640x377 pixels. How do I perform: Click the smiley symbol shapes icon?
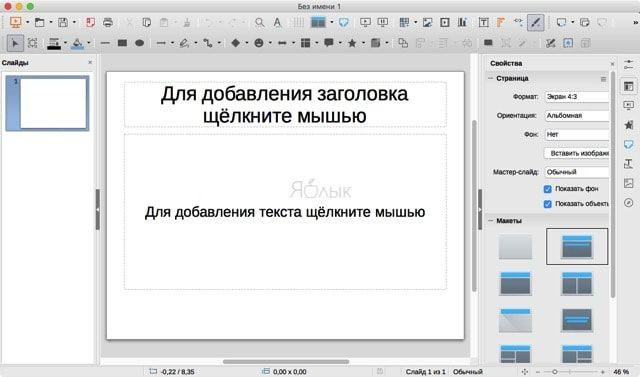point(259,43)
